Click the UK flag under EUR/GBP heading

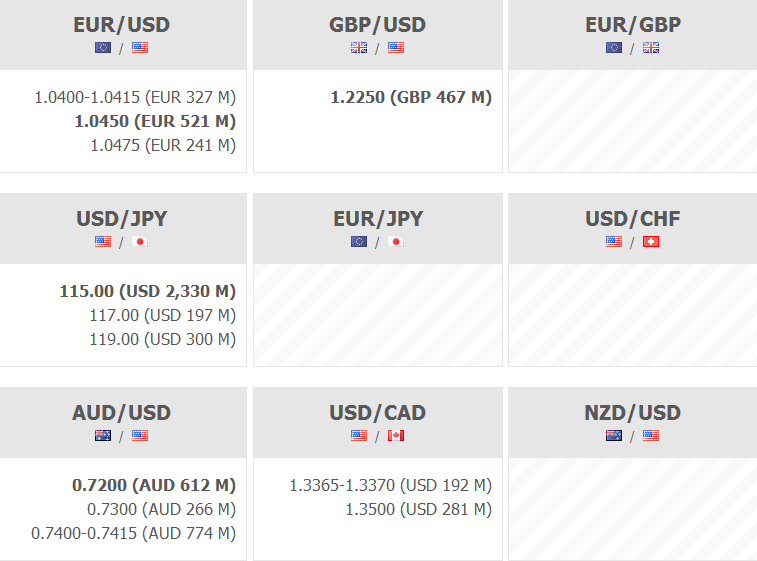(651, 47)
